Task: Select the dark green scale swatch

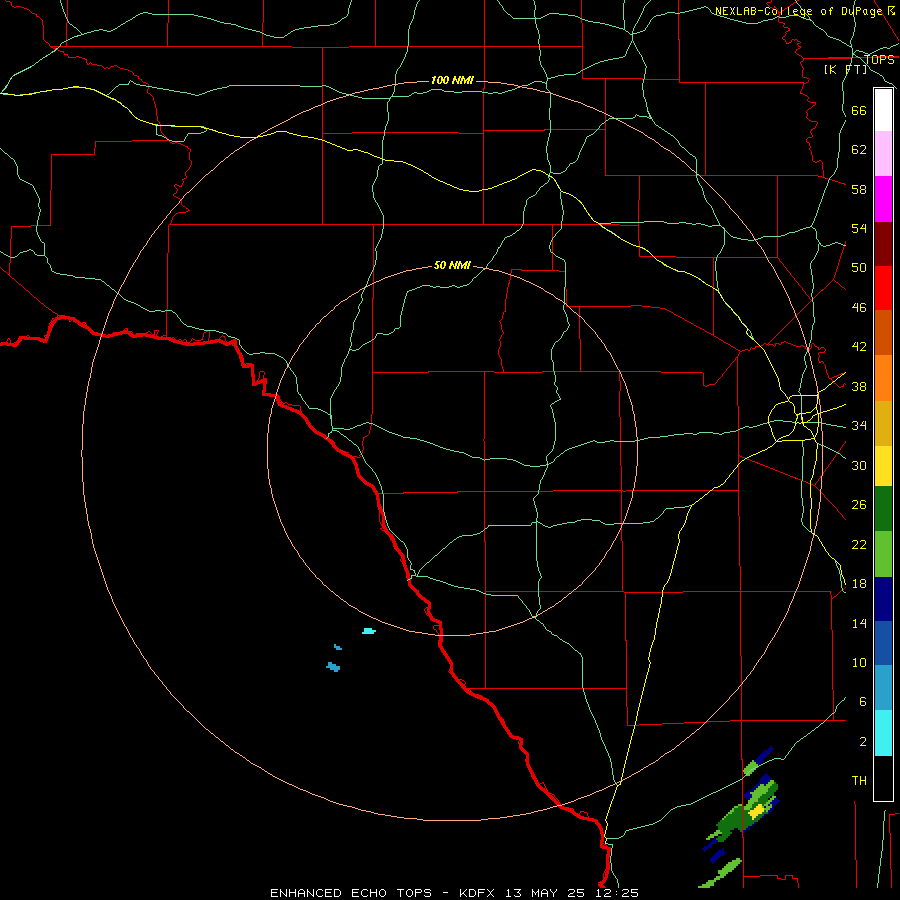Action: click(883, 509)
